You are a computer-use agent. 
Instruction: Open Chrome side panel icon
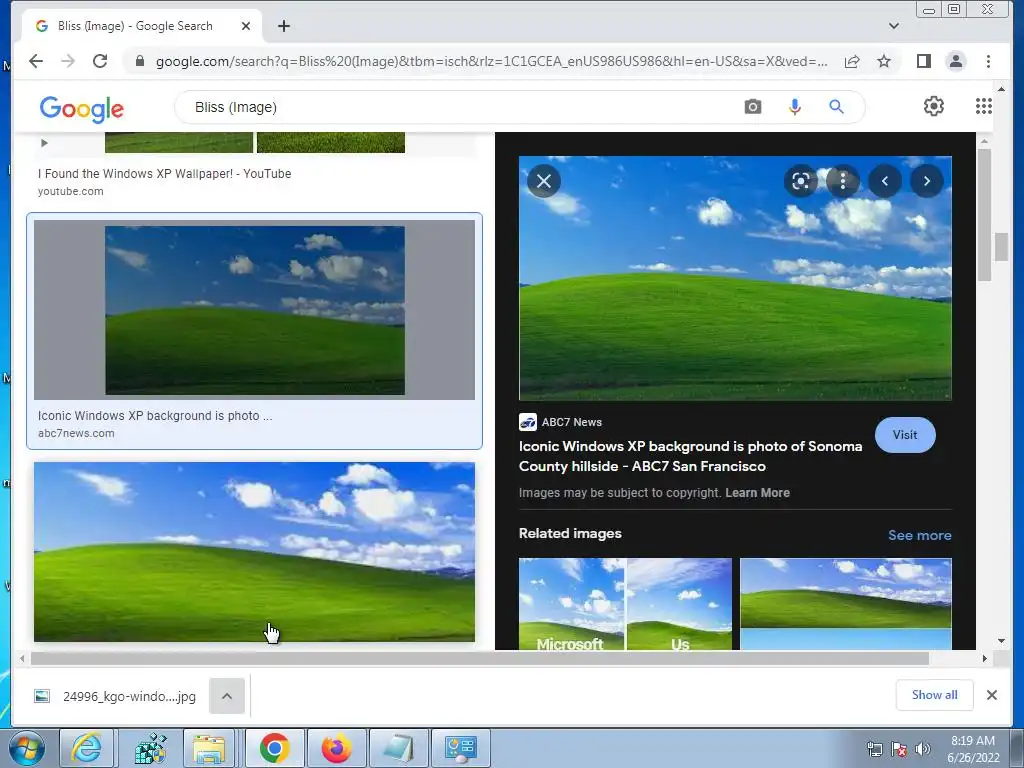click(923, 61)
